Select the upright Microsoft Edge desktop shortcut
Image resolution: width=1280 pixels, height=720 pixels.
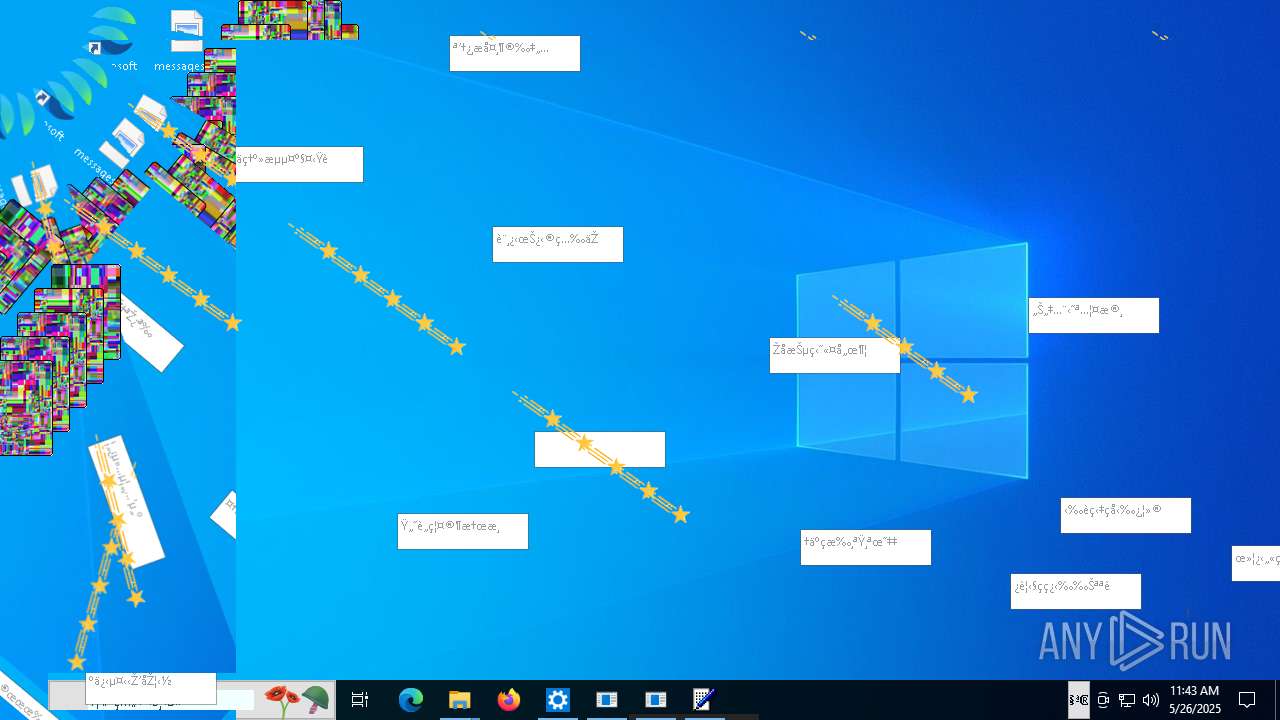point(112,38)
